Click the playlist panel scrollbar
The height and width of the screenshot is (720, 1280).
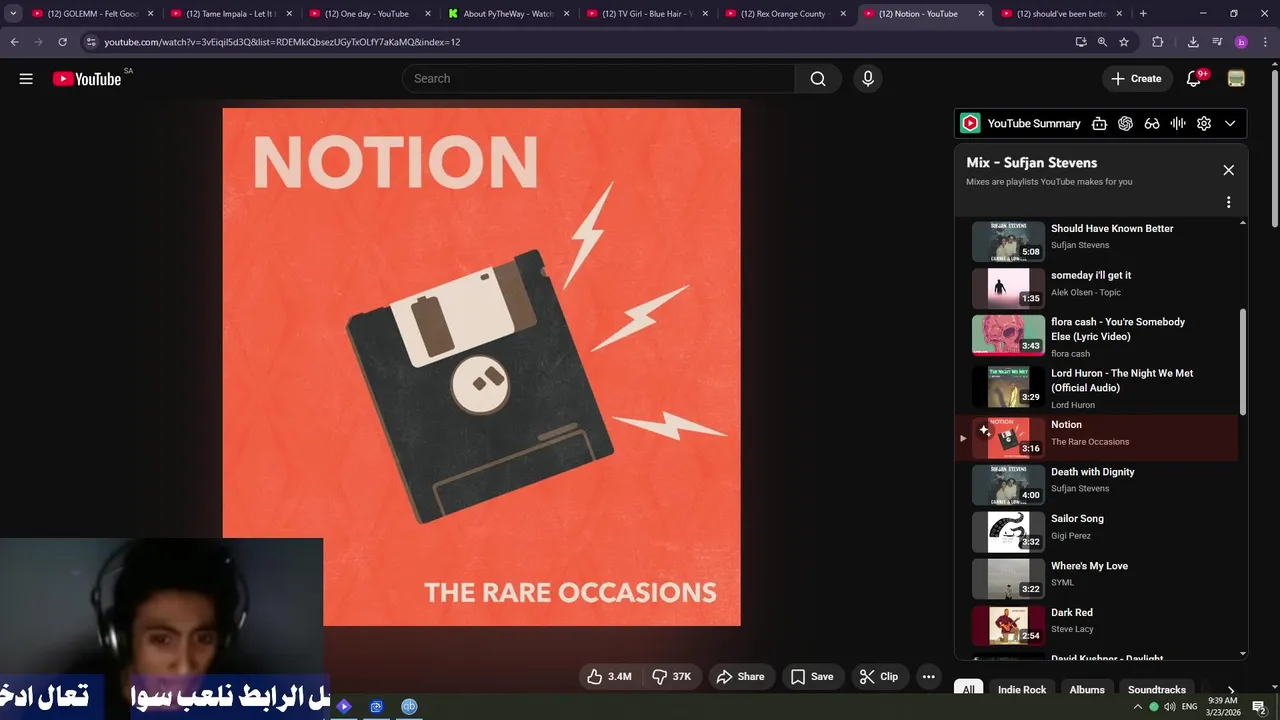(x=1243, y=362)
